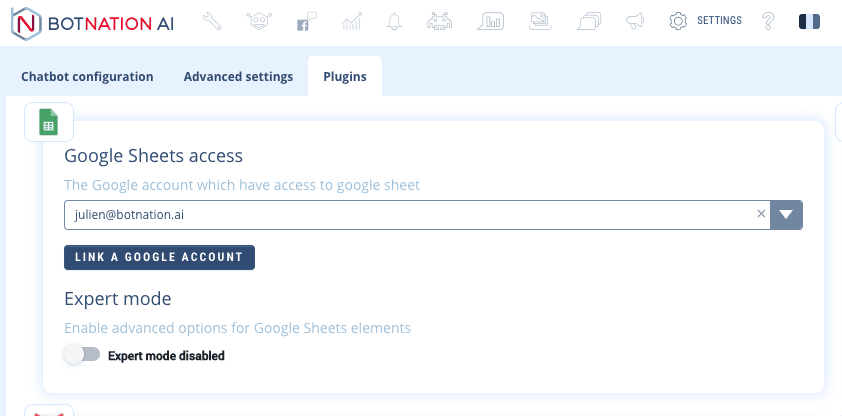Switch to Chatbot configuration tab
This screenshot has height=416, width=842.
click(x=87, y=77)
